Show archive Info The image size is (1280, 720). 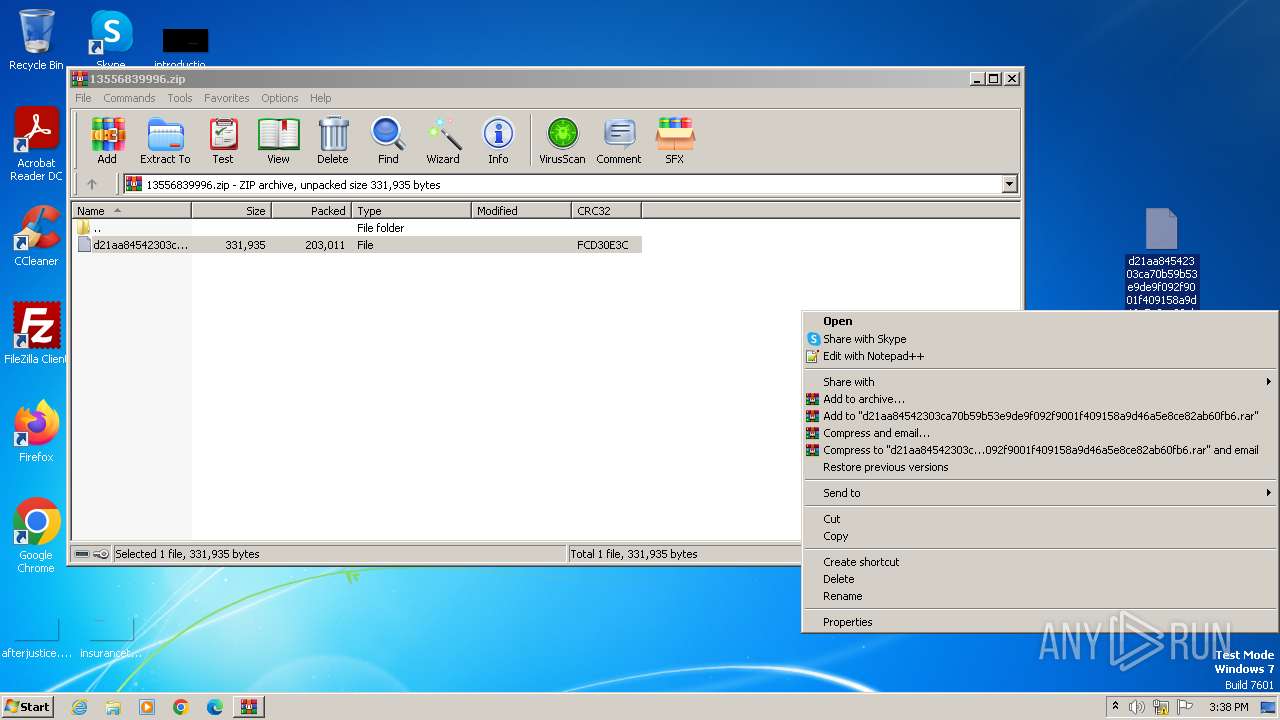pyautogui.click(x=498, y=140)
